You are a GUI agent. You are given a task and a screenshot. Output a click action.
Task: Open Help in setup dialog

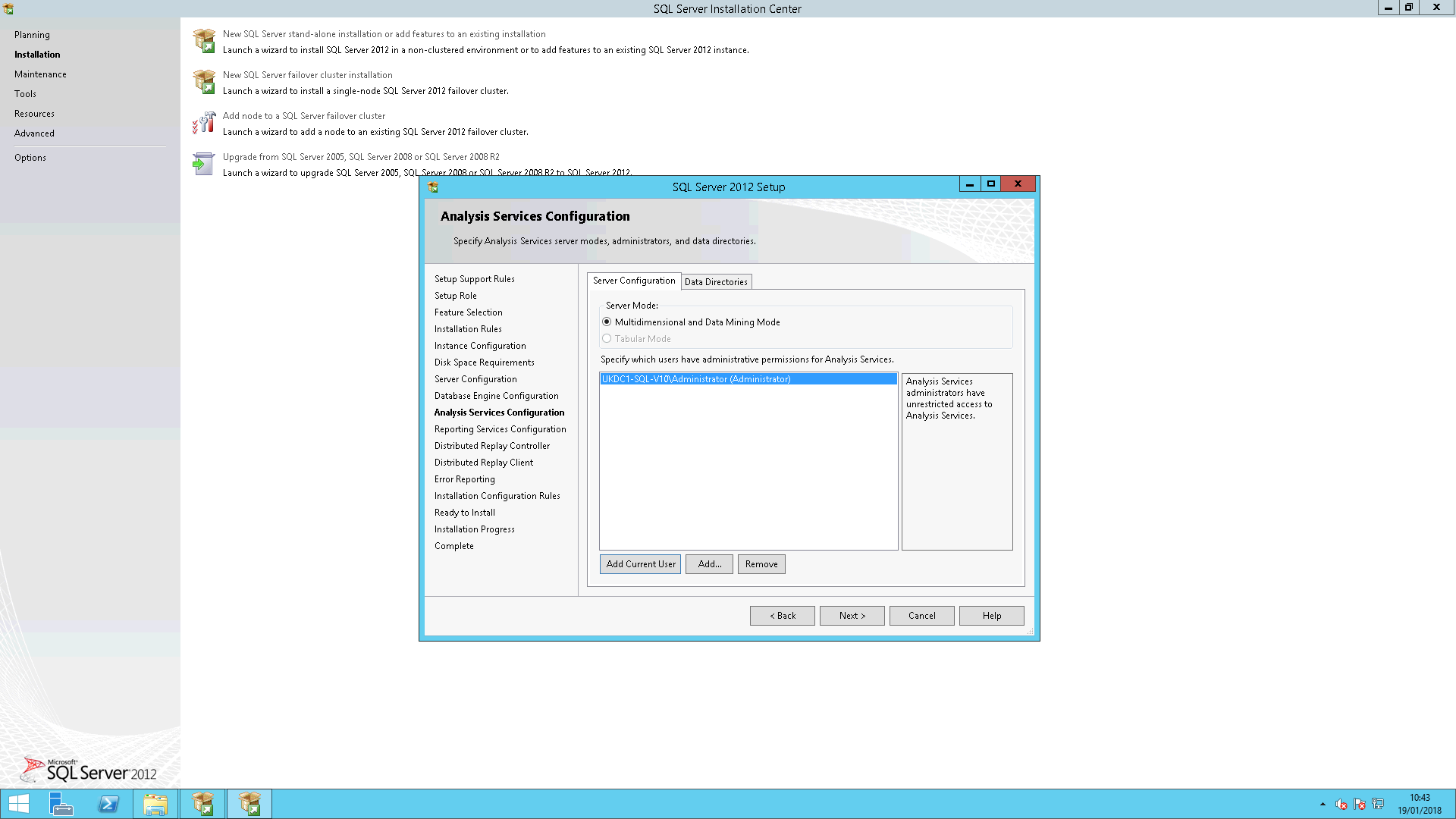pyautogui.click(x=992, y=616)
